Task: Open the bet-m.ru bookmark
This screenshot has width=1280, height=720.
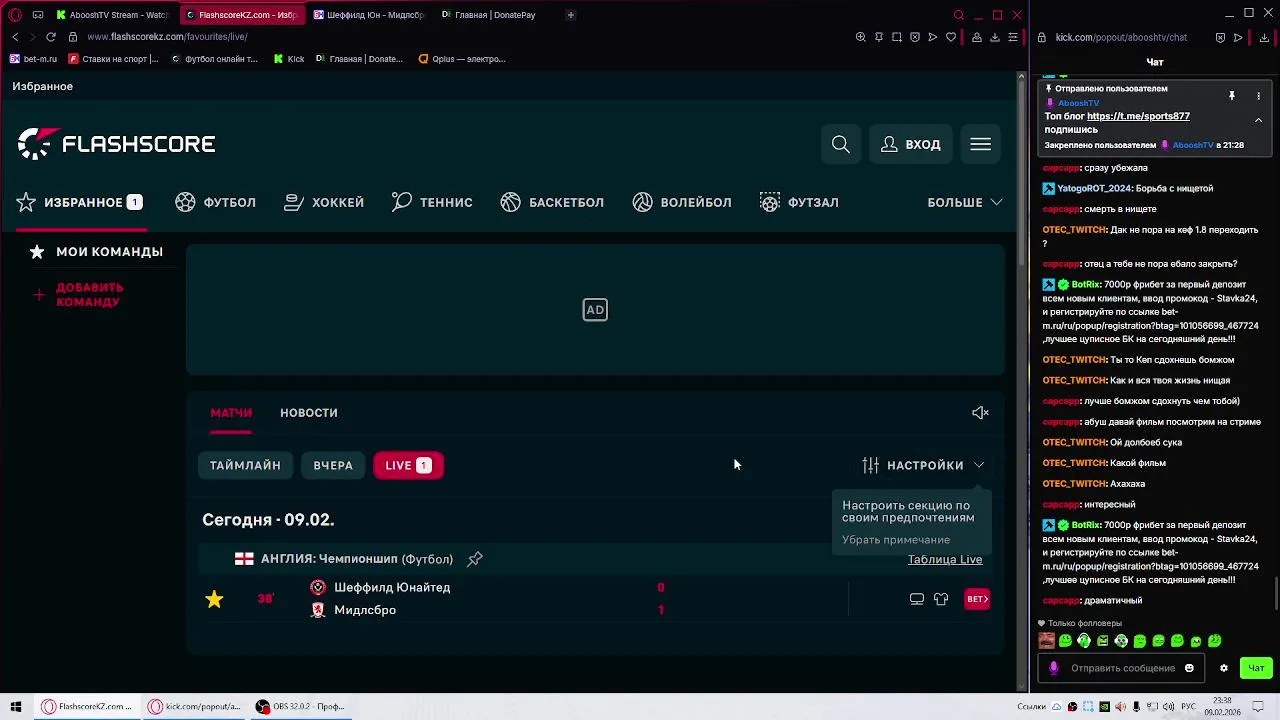Action: [33, 59]
